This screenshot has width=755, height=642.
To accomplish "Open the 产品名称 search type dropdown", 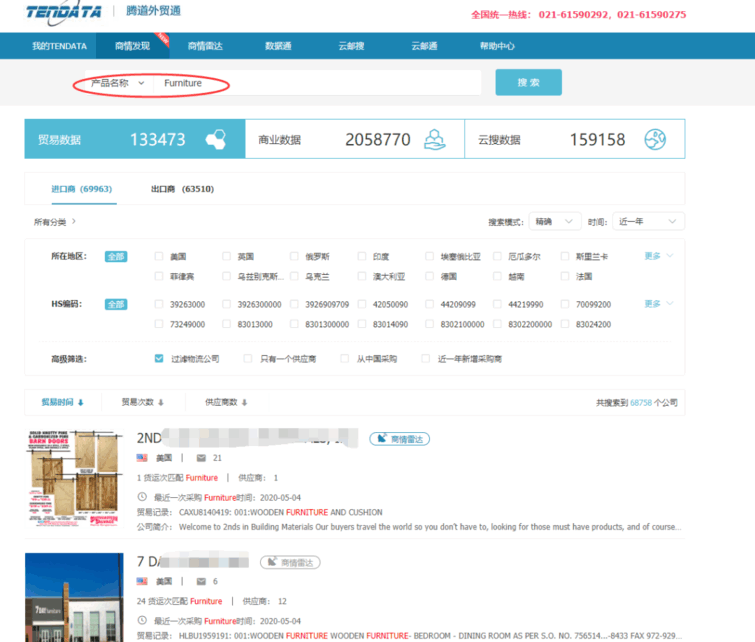I will click(118, 83).
